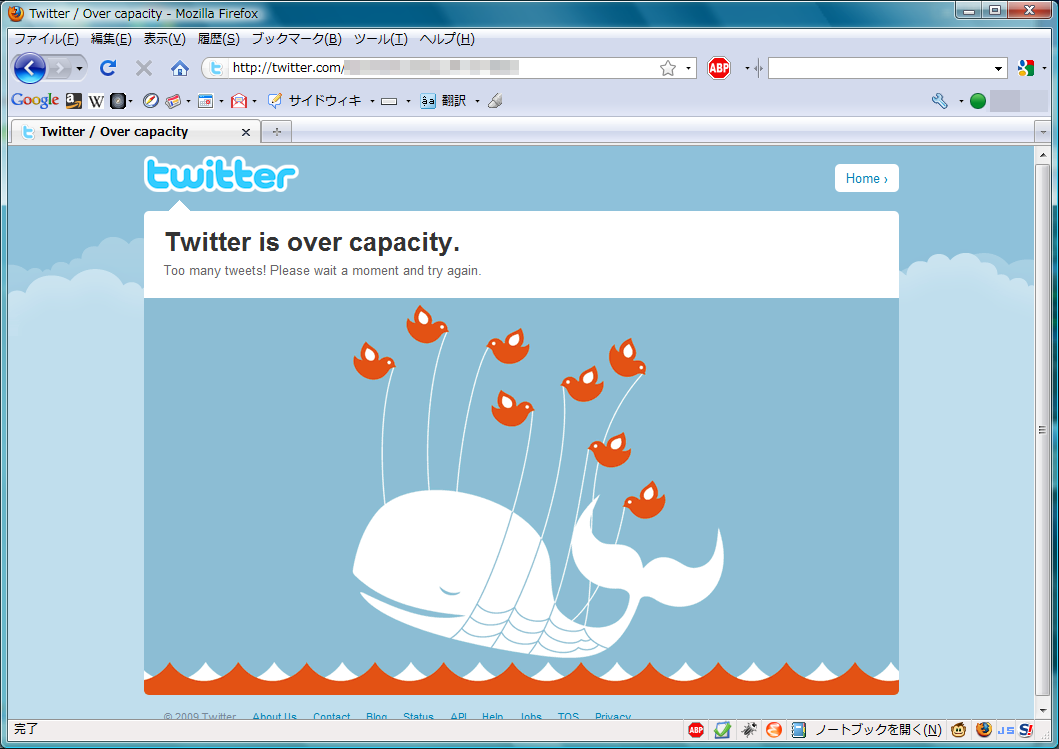1059x749 pixels.
Task: Click the Twitter site icon in address bar
Action: (x=215, y=68)
